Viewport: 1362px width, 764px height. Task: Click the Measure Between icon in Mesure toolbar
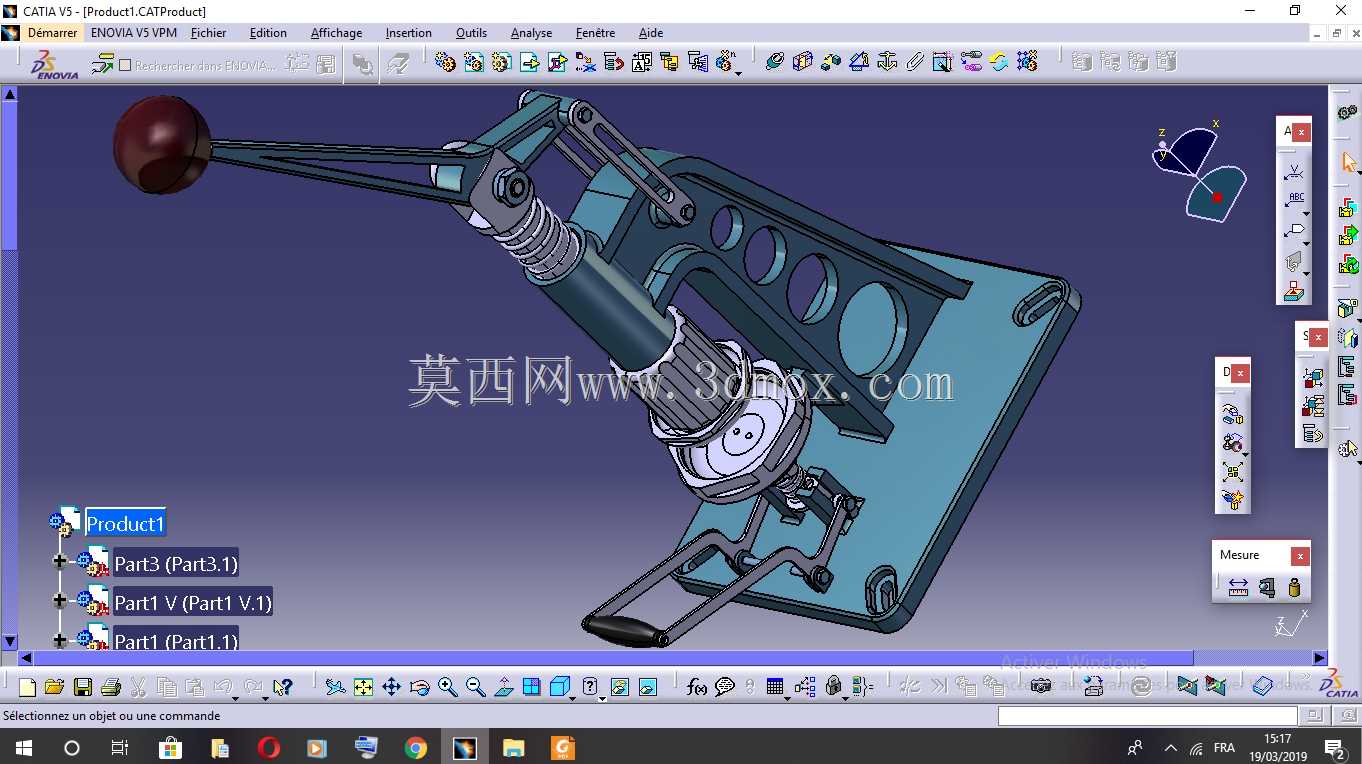coord(1238,587)
